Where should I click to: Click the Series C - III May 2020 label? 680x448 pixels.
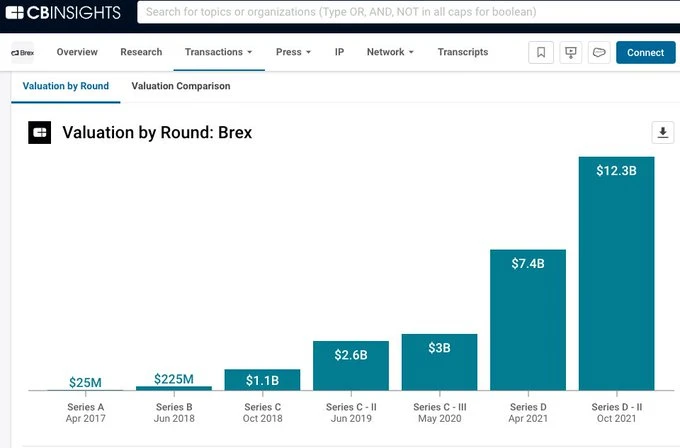(440, 413)
